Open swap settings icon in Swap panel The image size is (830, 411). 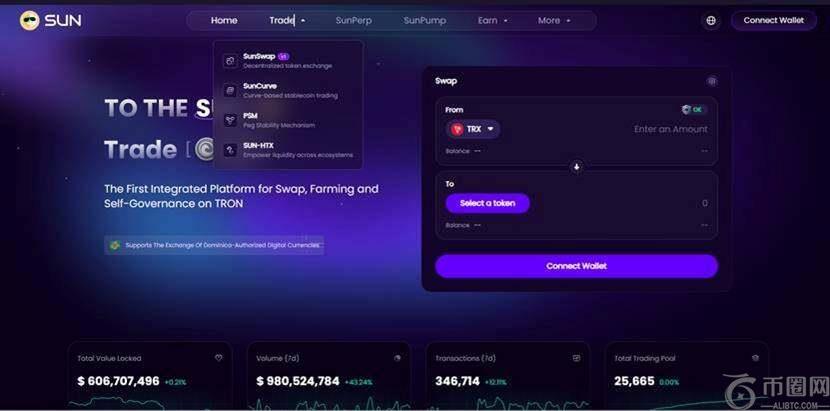[712, 82]
